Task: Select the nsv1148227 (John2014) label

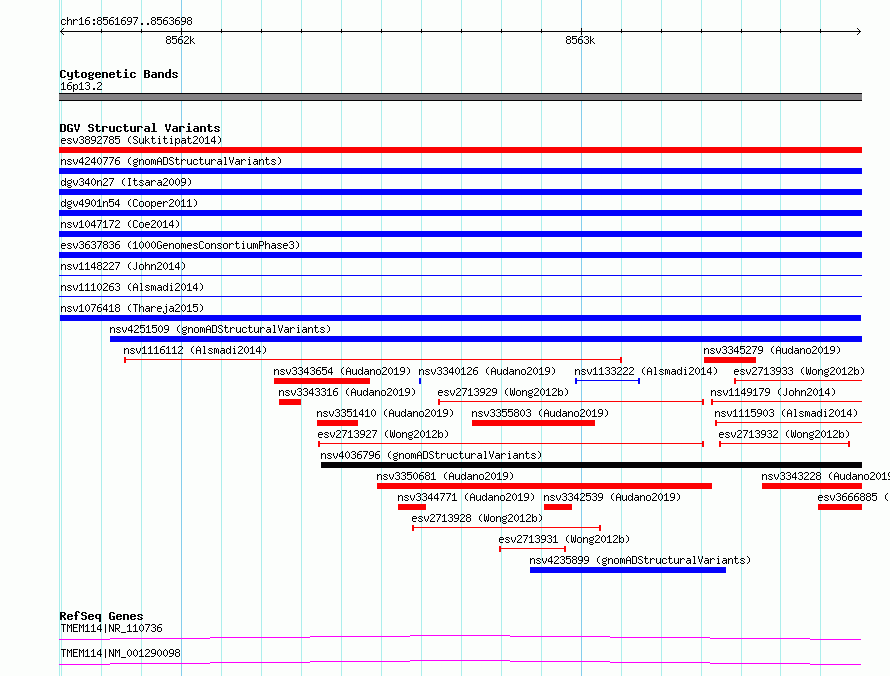Action: pyautogui.click(x=123, y=266)
